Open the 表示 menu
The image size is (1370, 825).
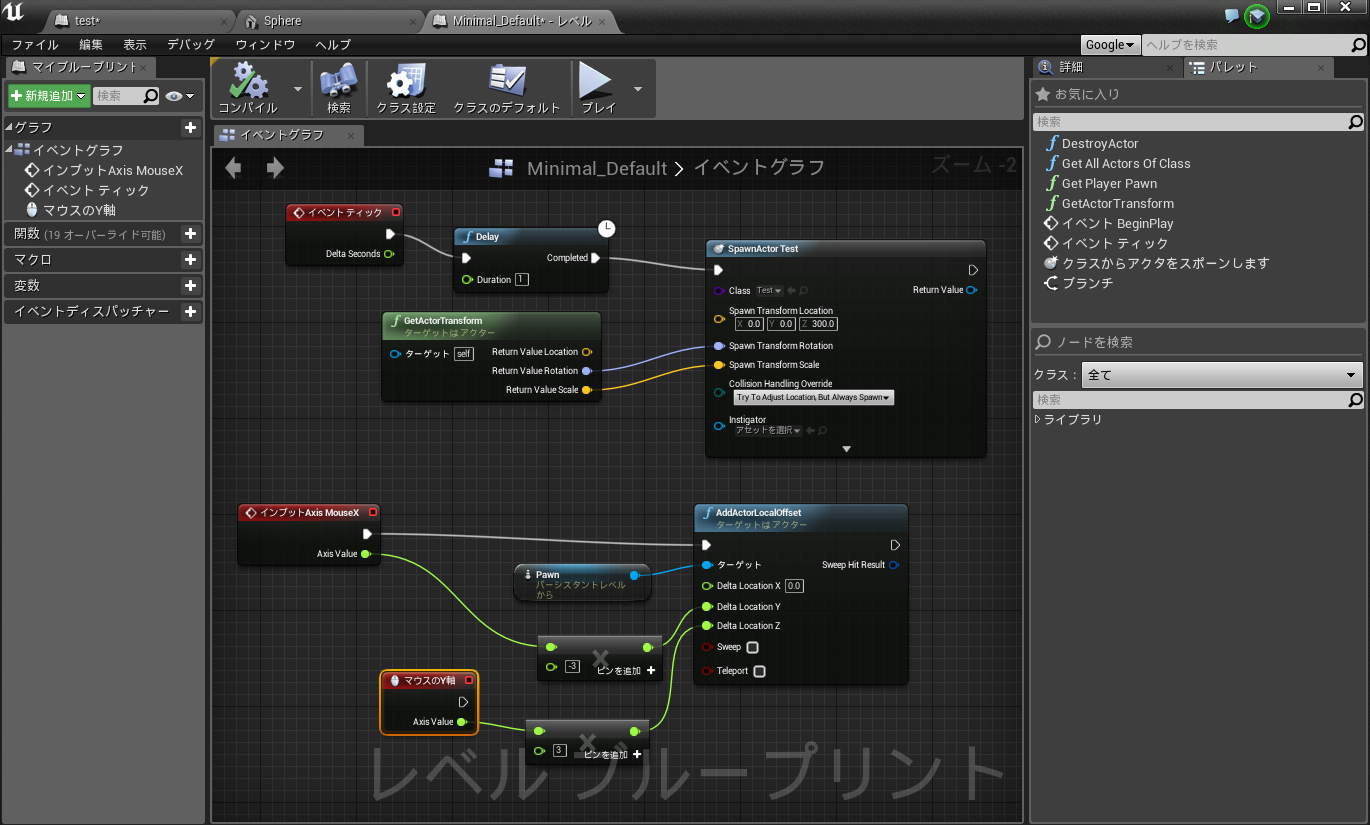[x=135, y=45]
